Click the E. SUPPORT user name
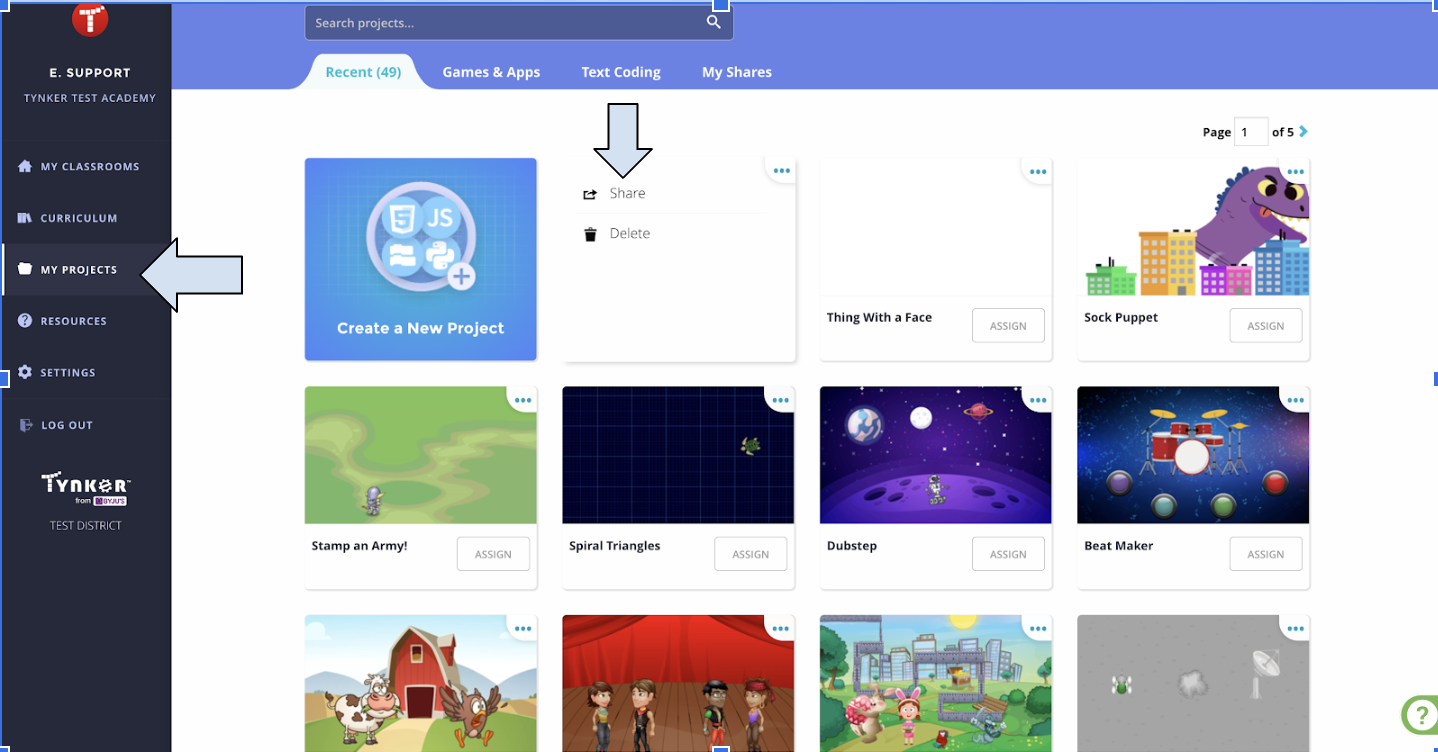The height and width of the screenshot is (752, 1438). [90, 73]
